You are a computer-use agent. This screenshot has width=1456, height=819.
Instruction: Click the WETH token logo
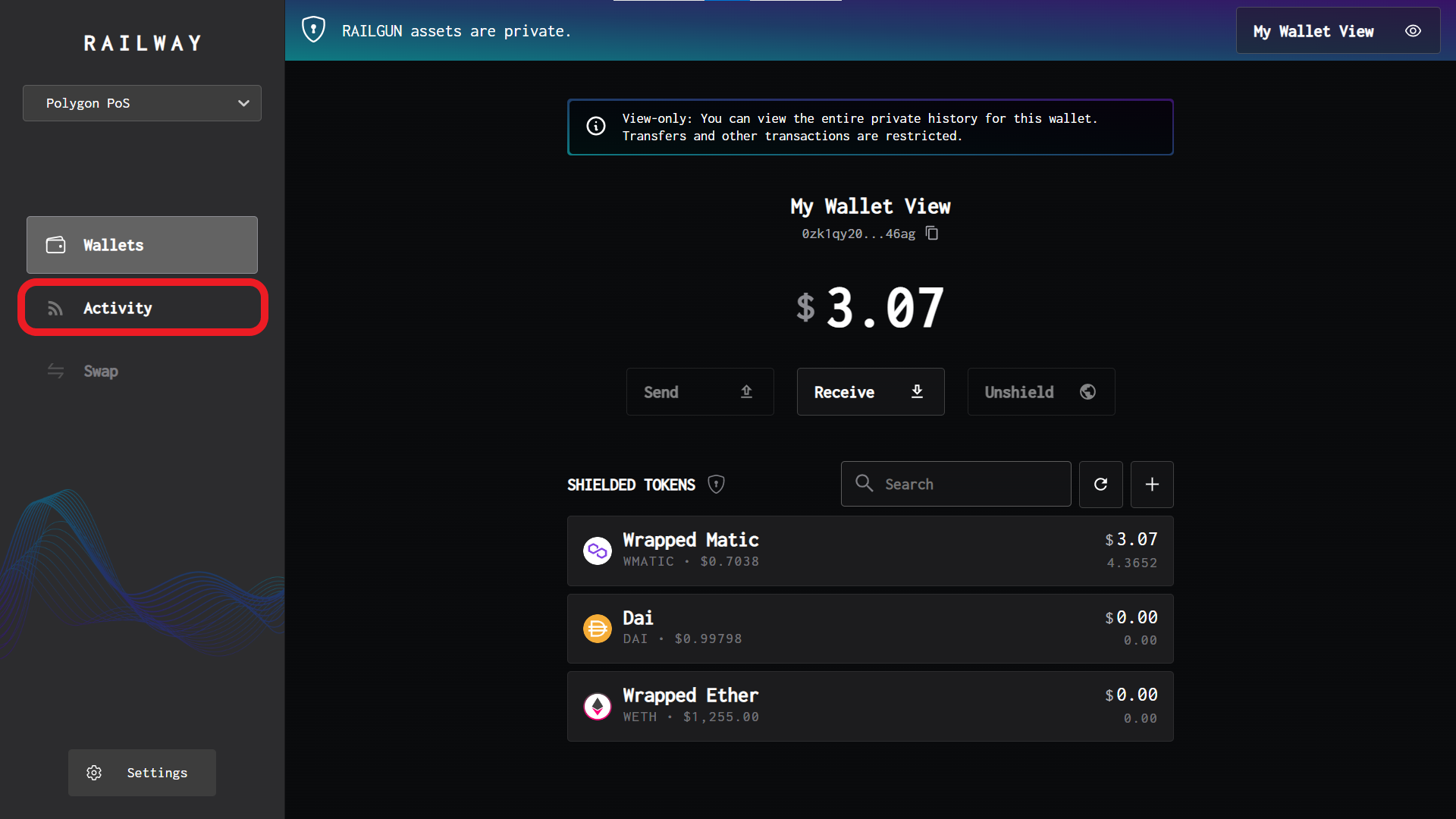point(598,707)
